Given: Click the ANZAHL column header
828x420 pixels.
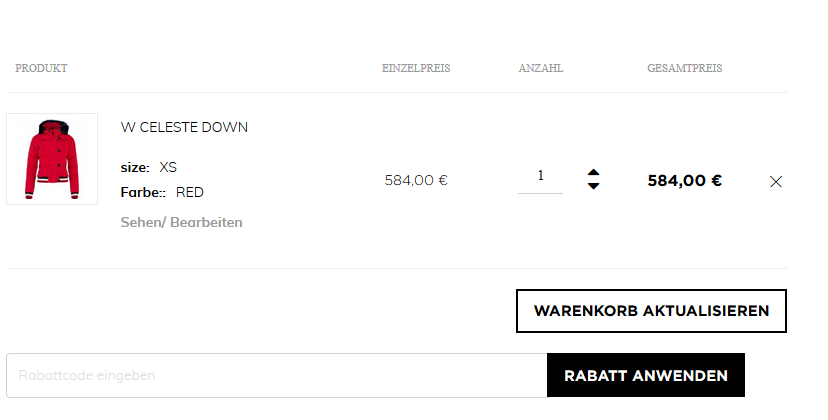Looking at the screenshot, I should 541,68.
